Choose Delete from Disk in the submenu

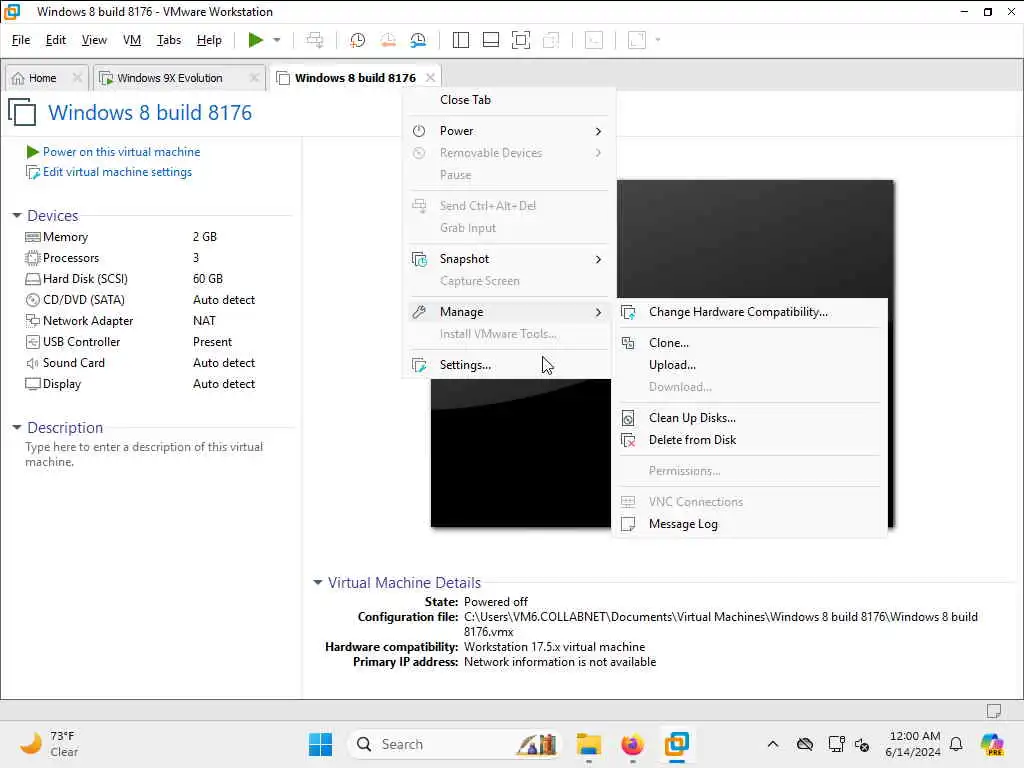(750, 440)
